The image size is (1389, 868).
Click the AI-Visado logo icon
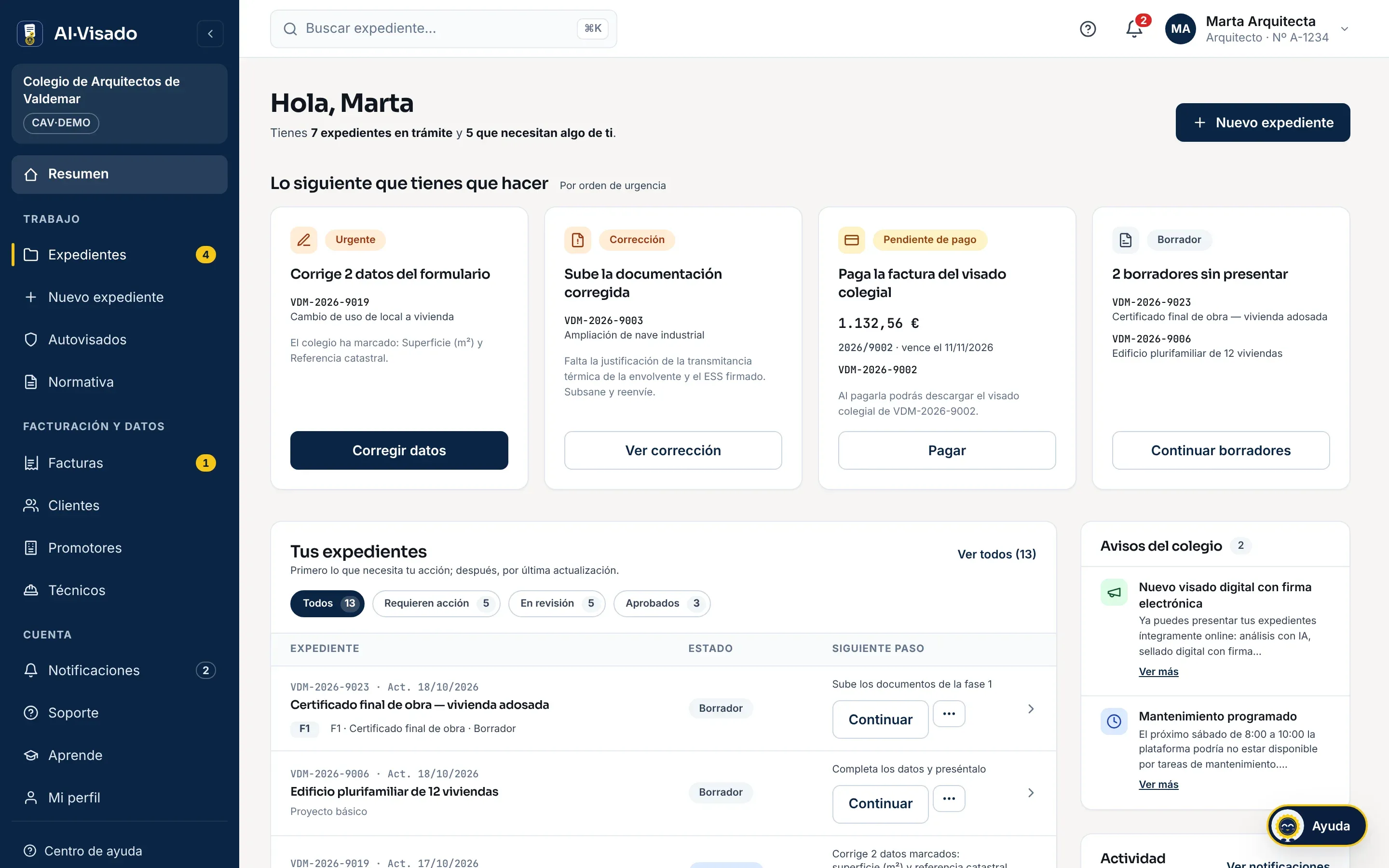30,33
